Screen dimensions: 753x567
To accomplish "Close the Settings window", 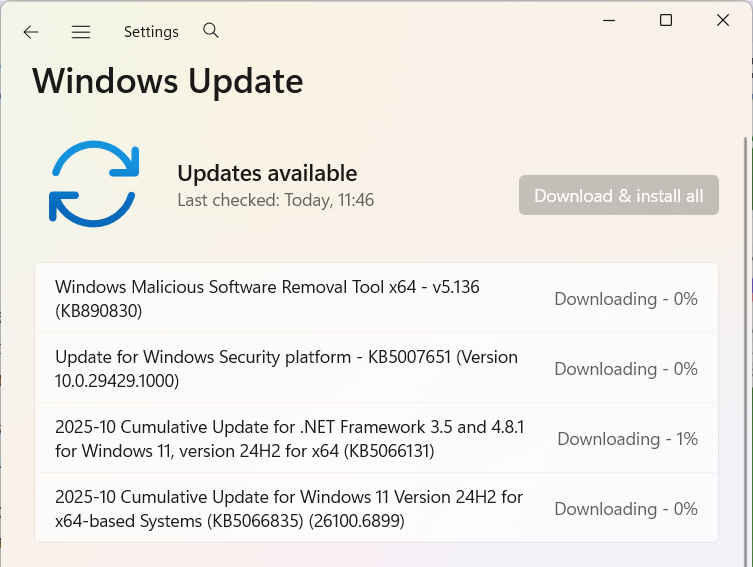I will click(x=722, y=20).
